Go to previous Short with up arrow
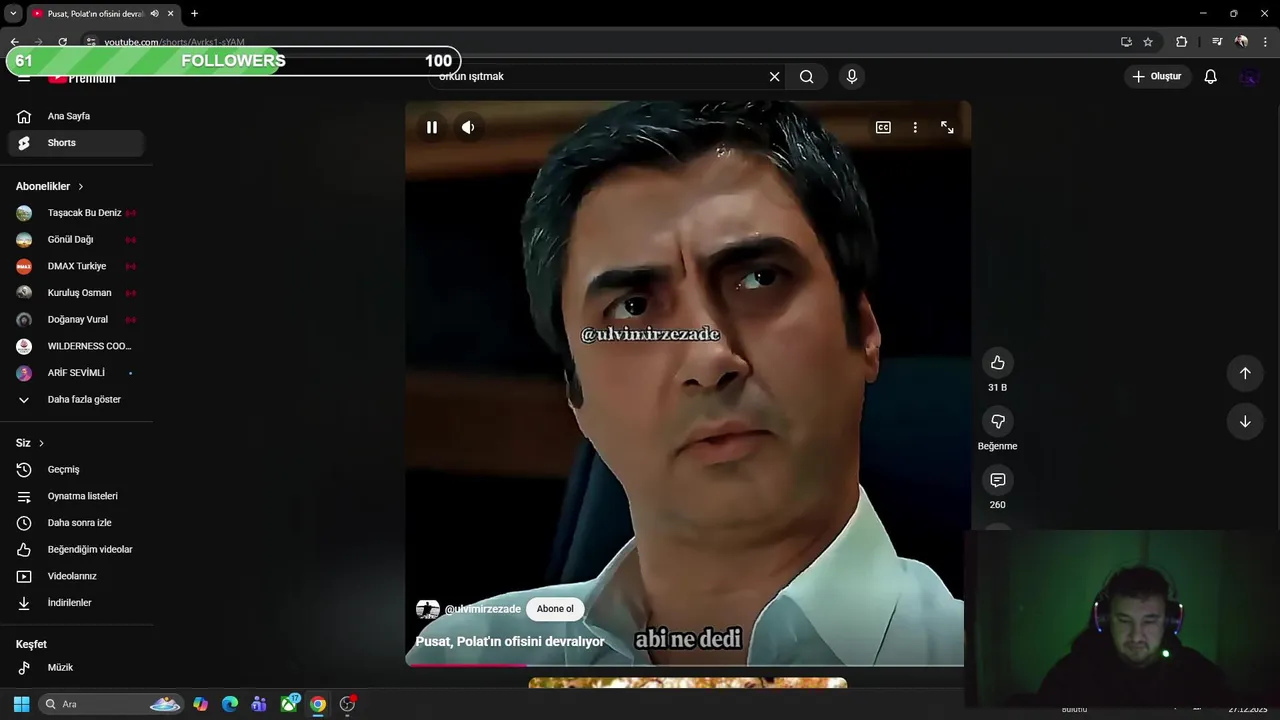The image size is (1280, 720). point(1245,373)
